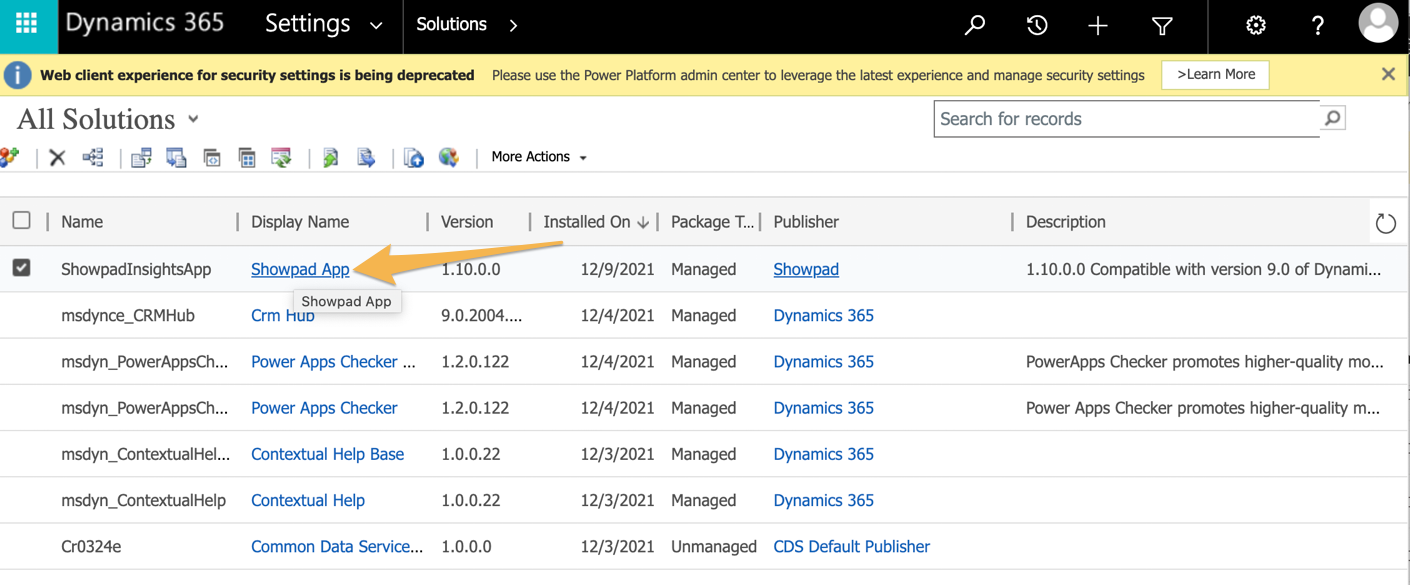Click the blue info icon in banner

18,75
